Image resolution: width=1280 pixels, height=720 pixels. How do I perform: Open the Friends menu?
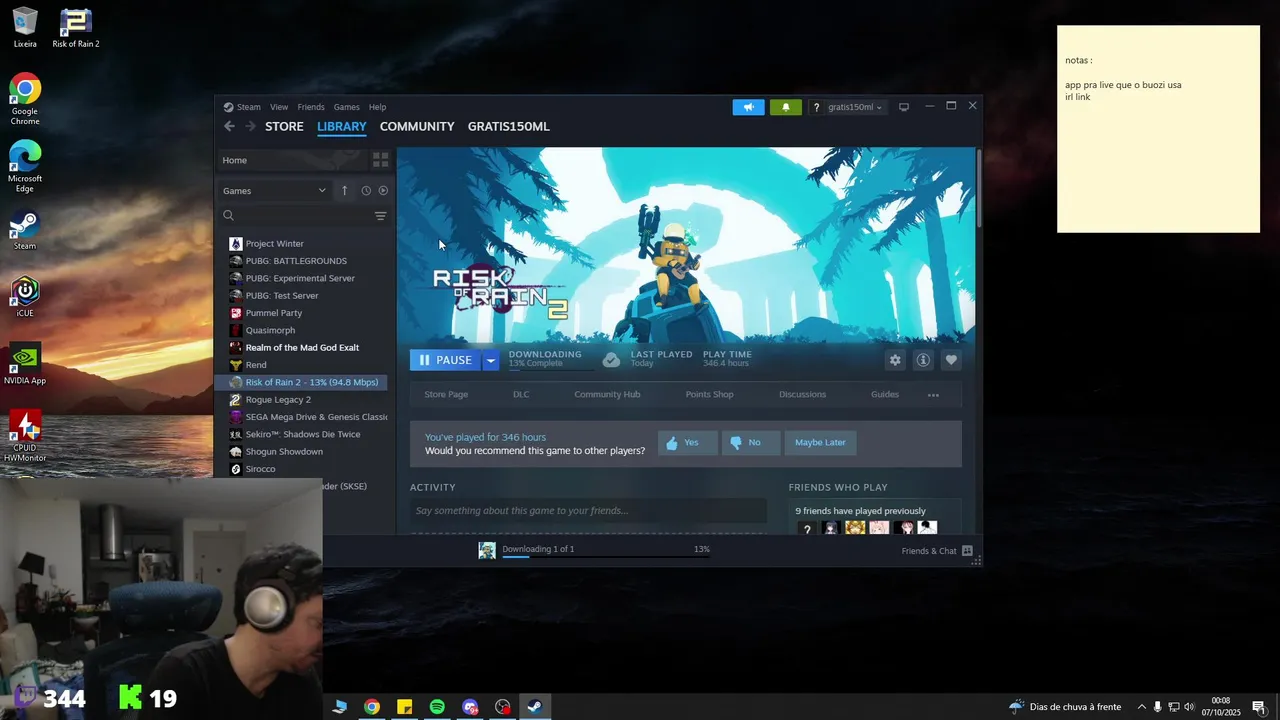(x=311, y=107)
